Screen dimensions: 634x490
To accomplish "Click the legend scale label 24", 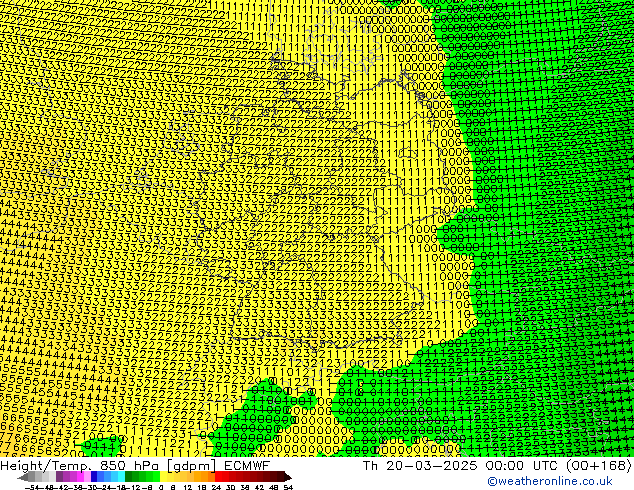I will pos(216,488).
